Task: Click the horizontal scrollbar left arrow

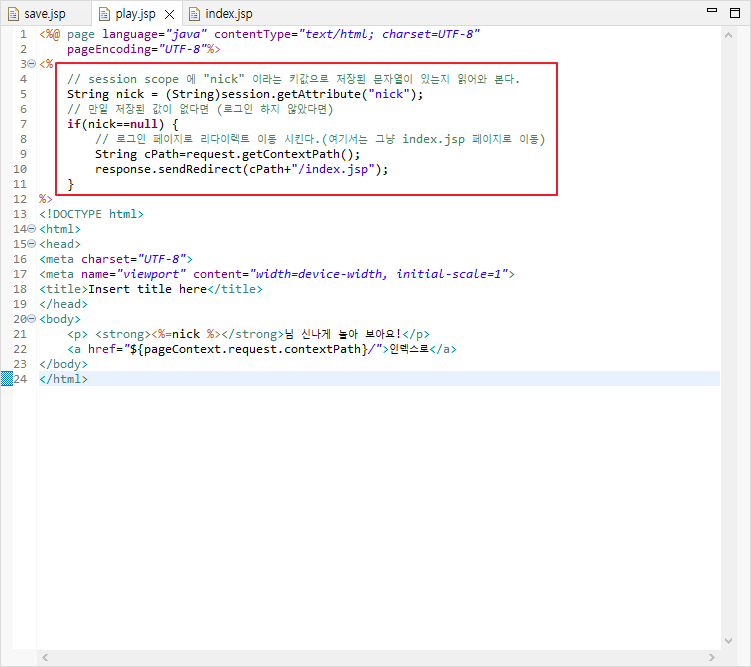Action: click(x=45, y=657)
